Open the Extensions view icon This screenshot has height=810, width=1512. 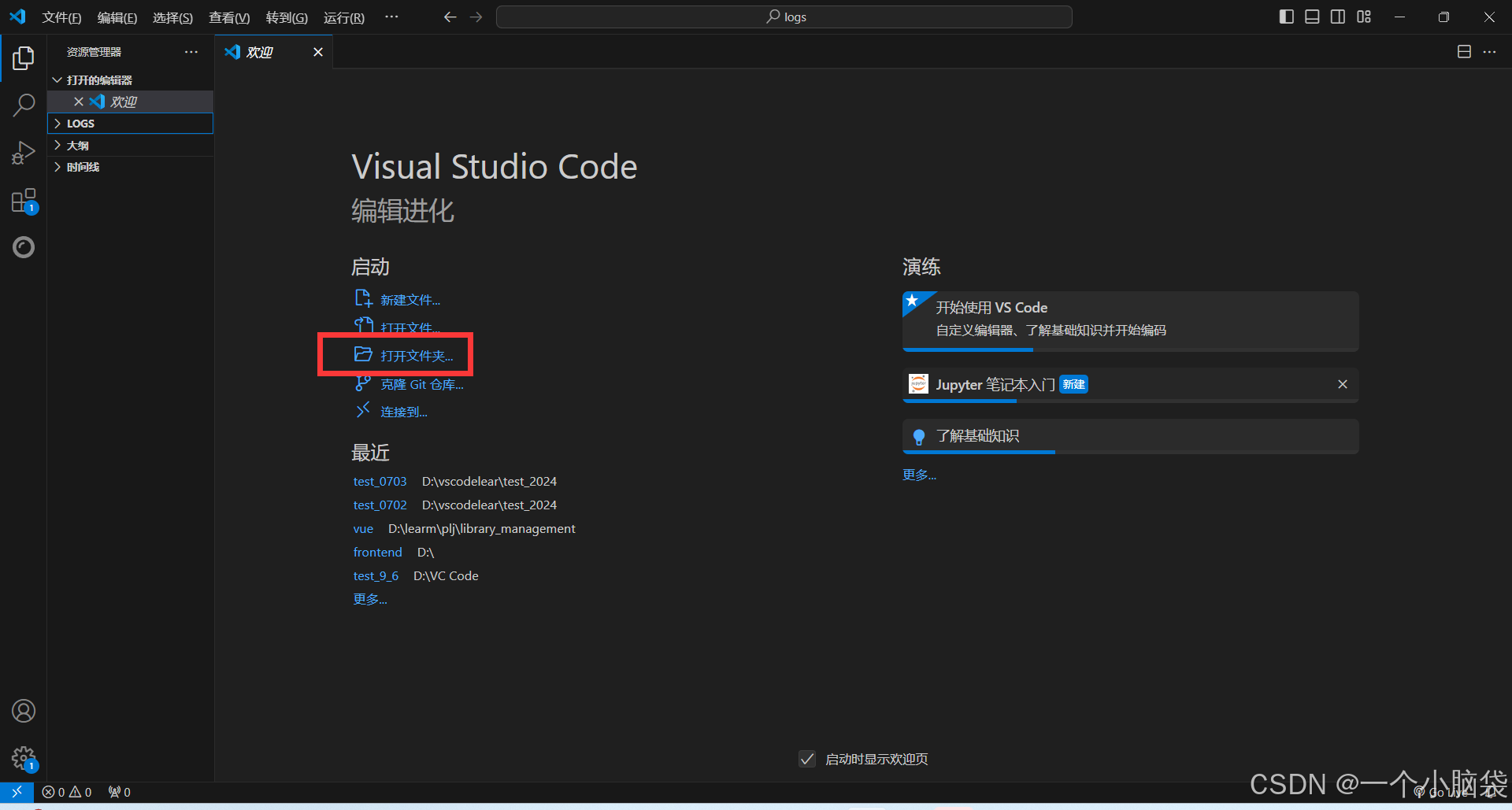click(24, 201)
